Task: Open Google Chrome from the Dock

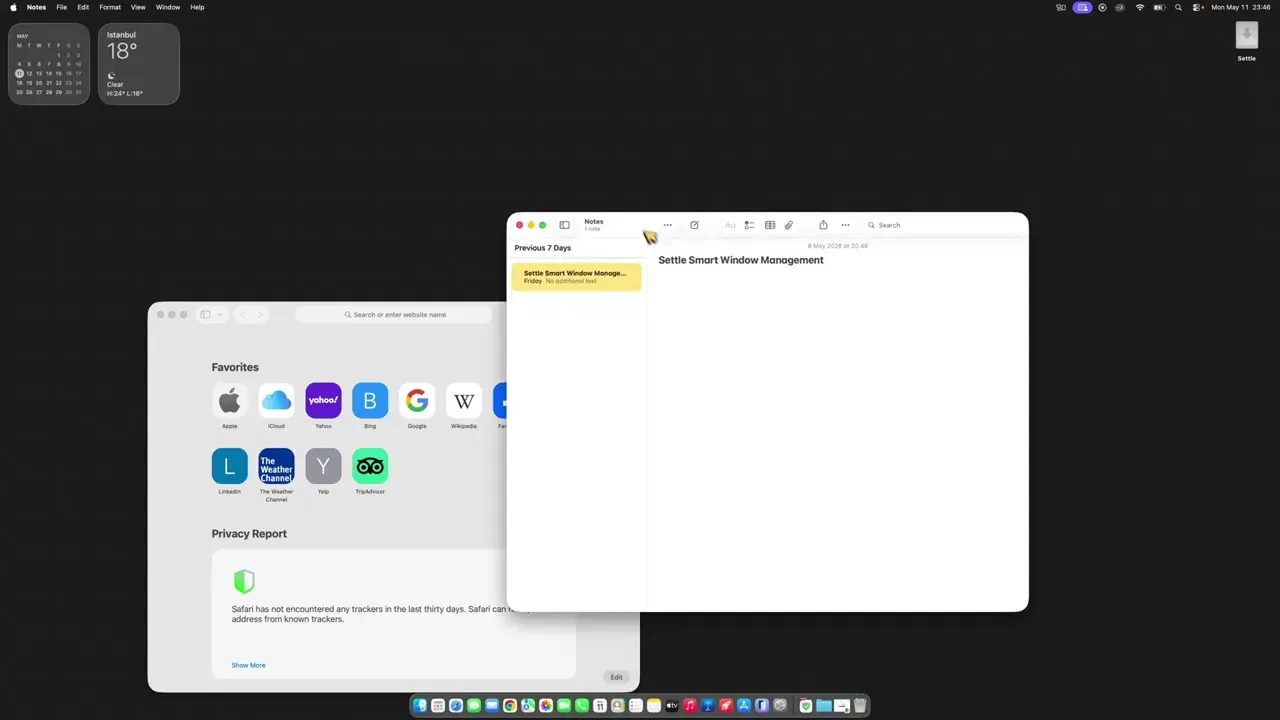Action: (x=510, y=705)
